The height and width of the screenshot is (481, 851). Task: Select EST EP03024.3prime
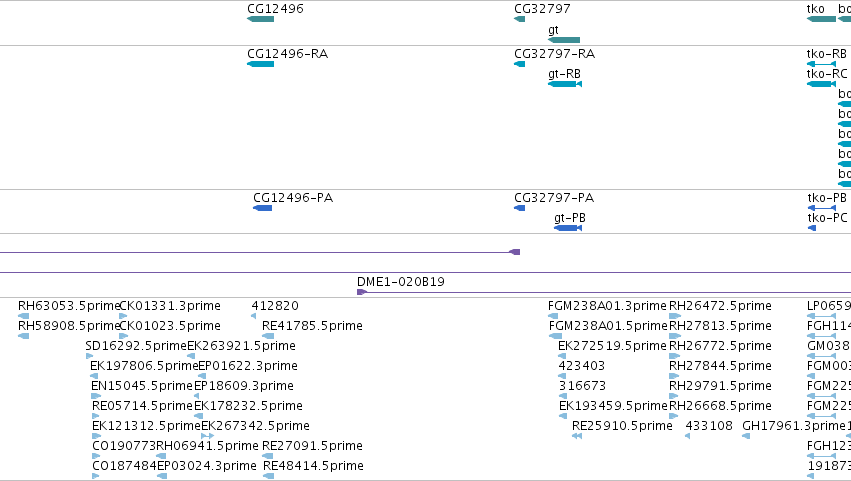click(x=207, y=467)
